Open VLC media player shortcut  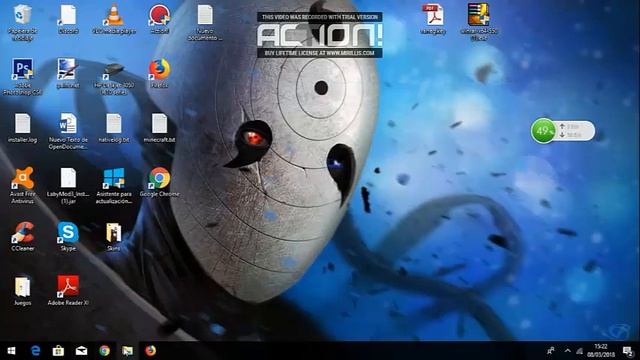click(113, 16)
